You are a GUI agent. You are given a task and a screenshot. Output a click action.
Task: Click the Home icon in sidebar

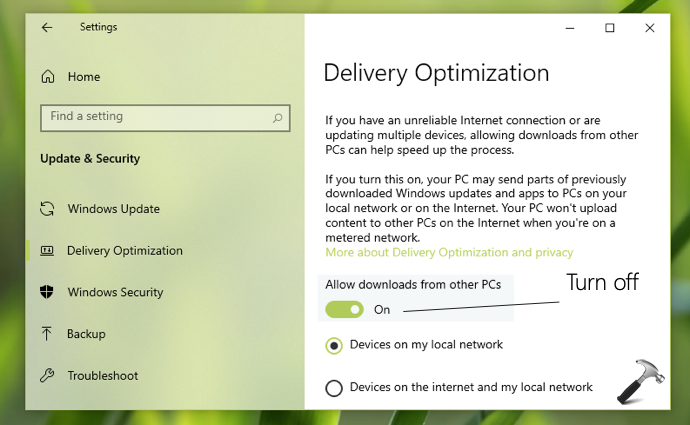(47, 76)
